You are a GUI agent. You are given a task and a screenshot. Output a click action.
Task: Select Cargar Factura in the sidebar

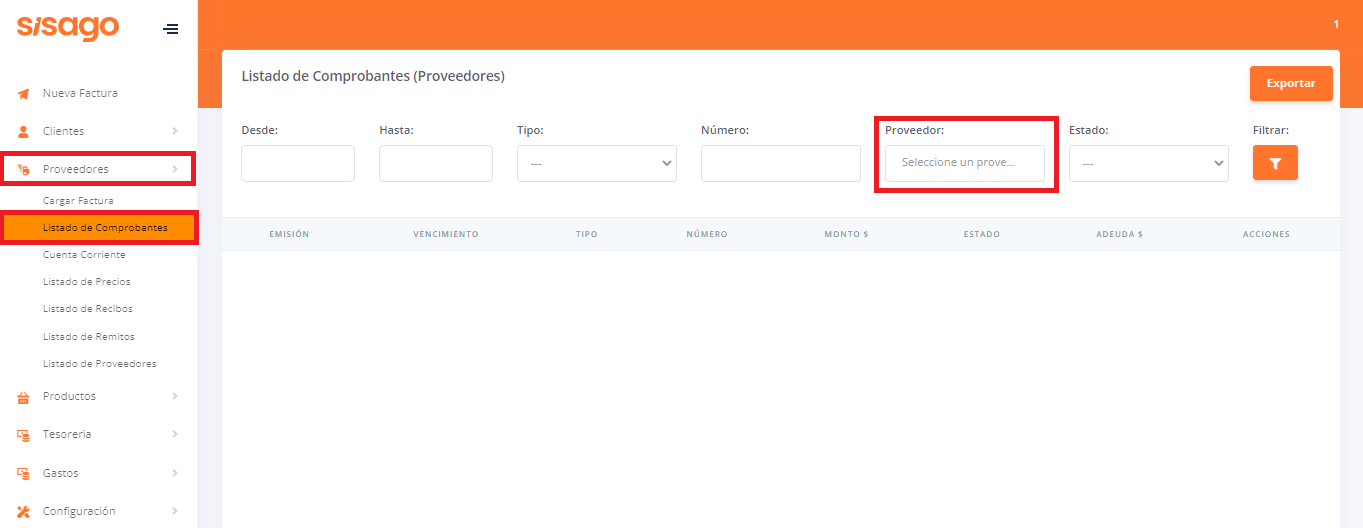(x=78, y=201)
